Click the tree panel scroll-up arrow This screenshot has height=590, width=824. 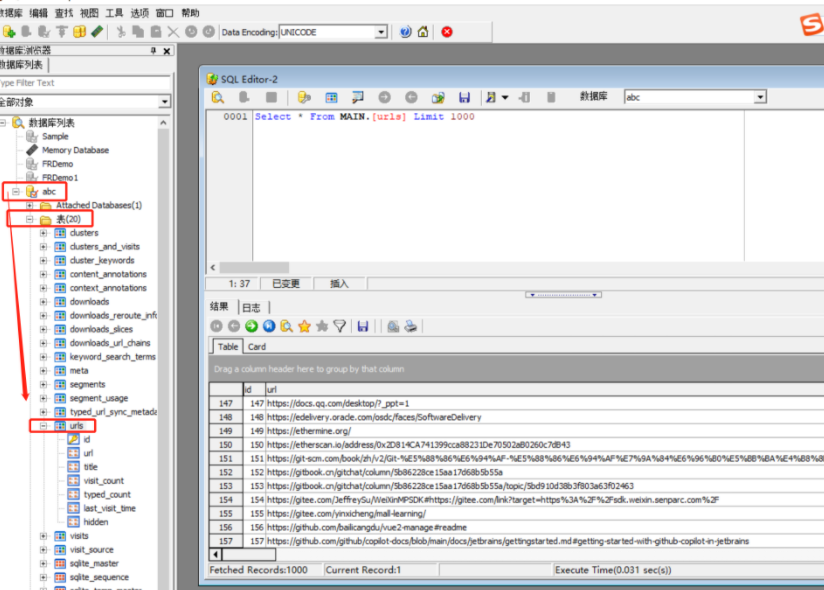[163, 122]
